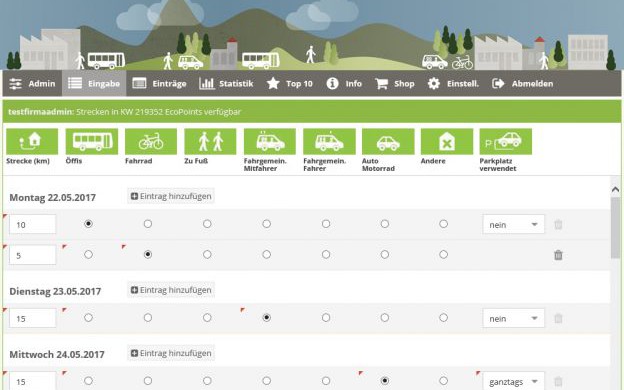Viewport: 624px width, 390px height.
Task: Click the Zu Fuß pedestrians icon
Action: tap(210, 141)
